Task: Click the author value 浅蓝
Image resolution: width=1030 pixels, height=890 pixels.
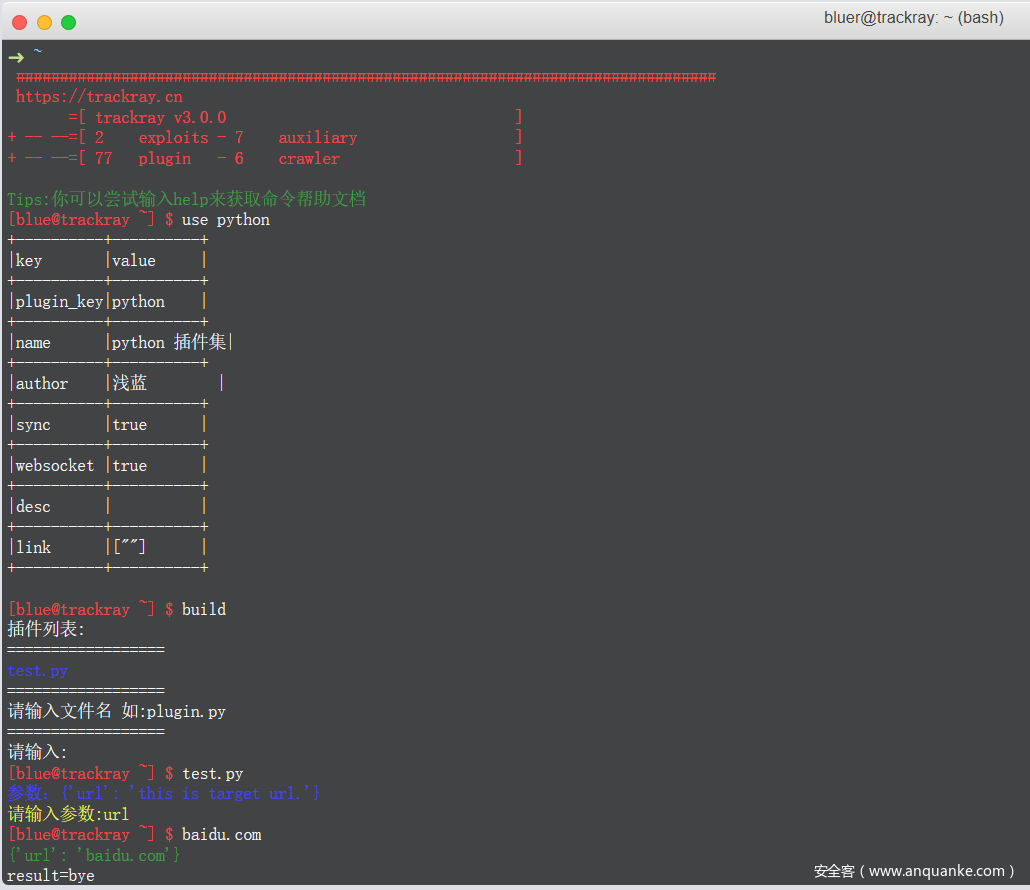Action: [x=129, y=384]
